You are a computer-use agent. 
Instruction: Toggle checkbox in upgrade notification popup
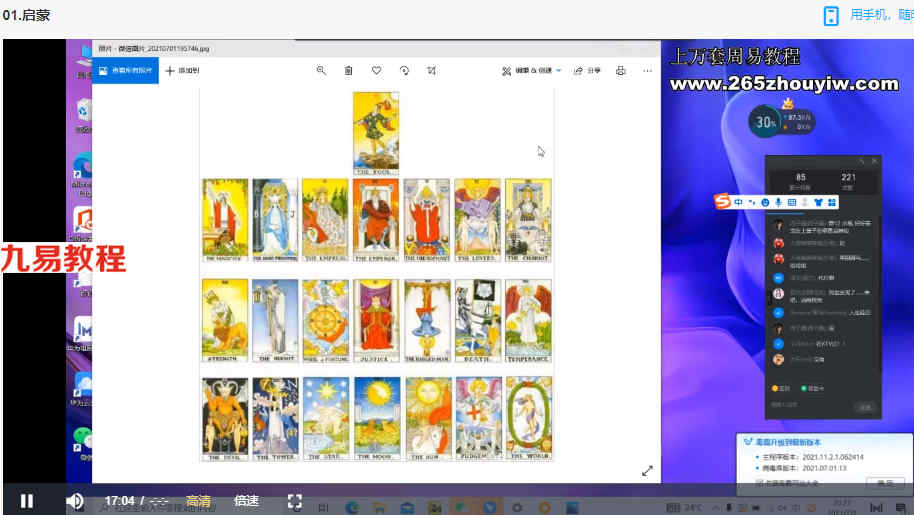[x=759, y=483]
